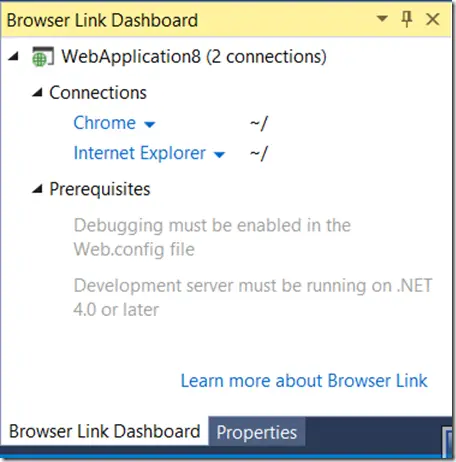Viewport: 456px width, 462px height.
Task: Select the Browser Link Dashboard bottom tab
Action: 104,431
